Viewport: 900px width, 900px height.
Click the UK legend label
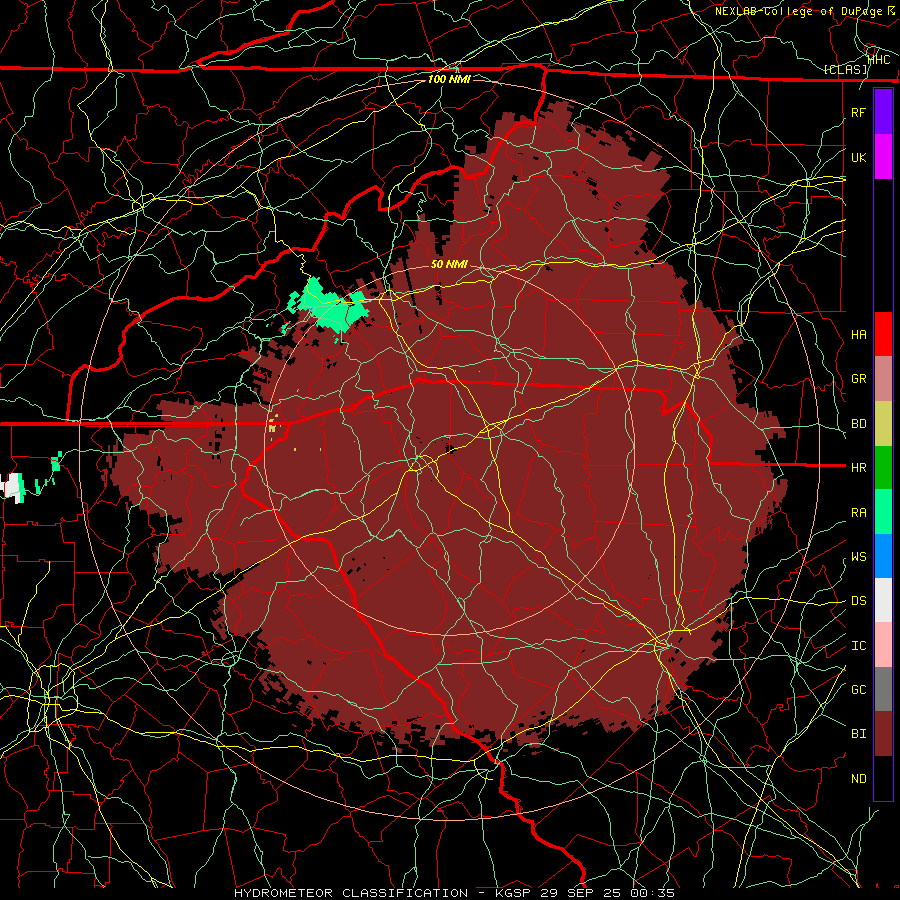(x=859, y=157)
